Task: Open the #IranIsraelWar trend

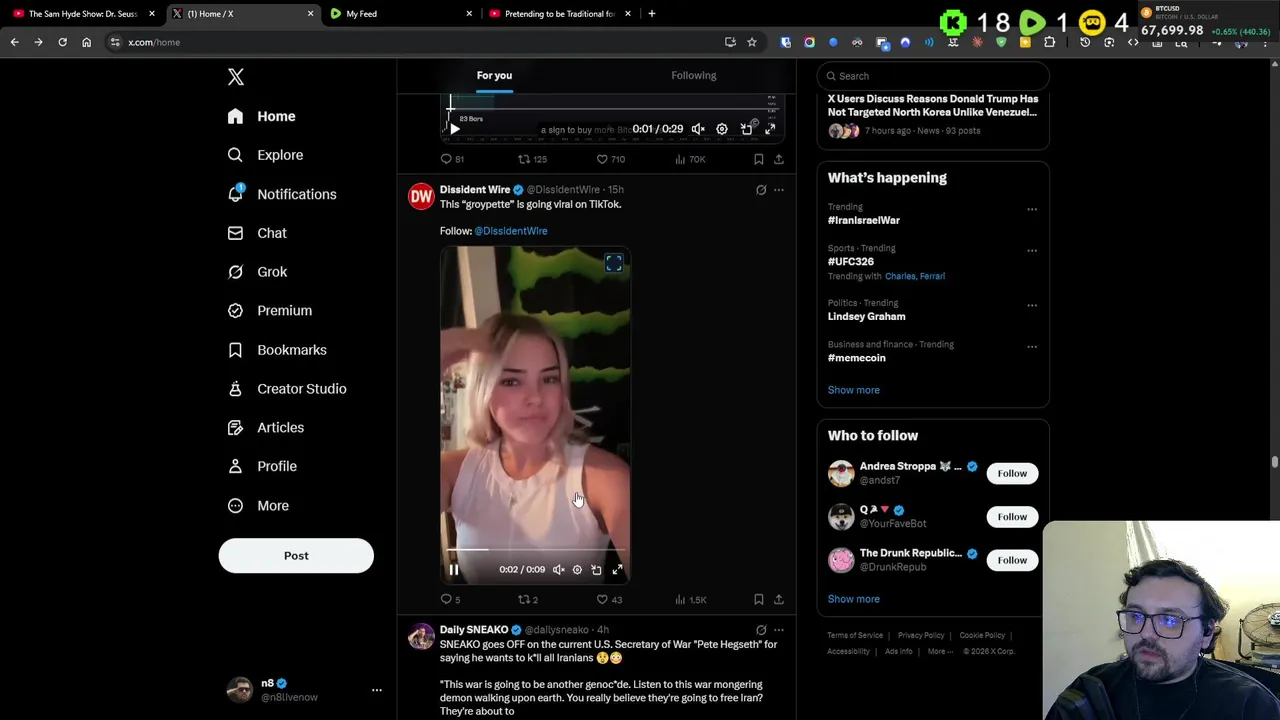Action: click(864, 220)
